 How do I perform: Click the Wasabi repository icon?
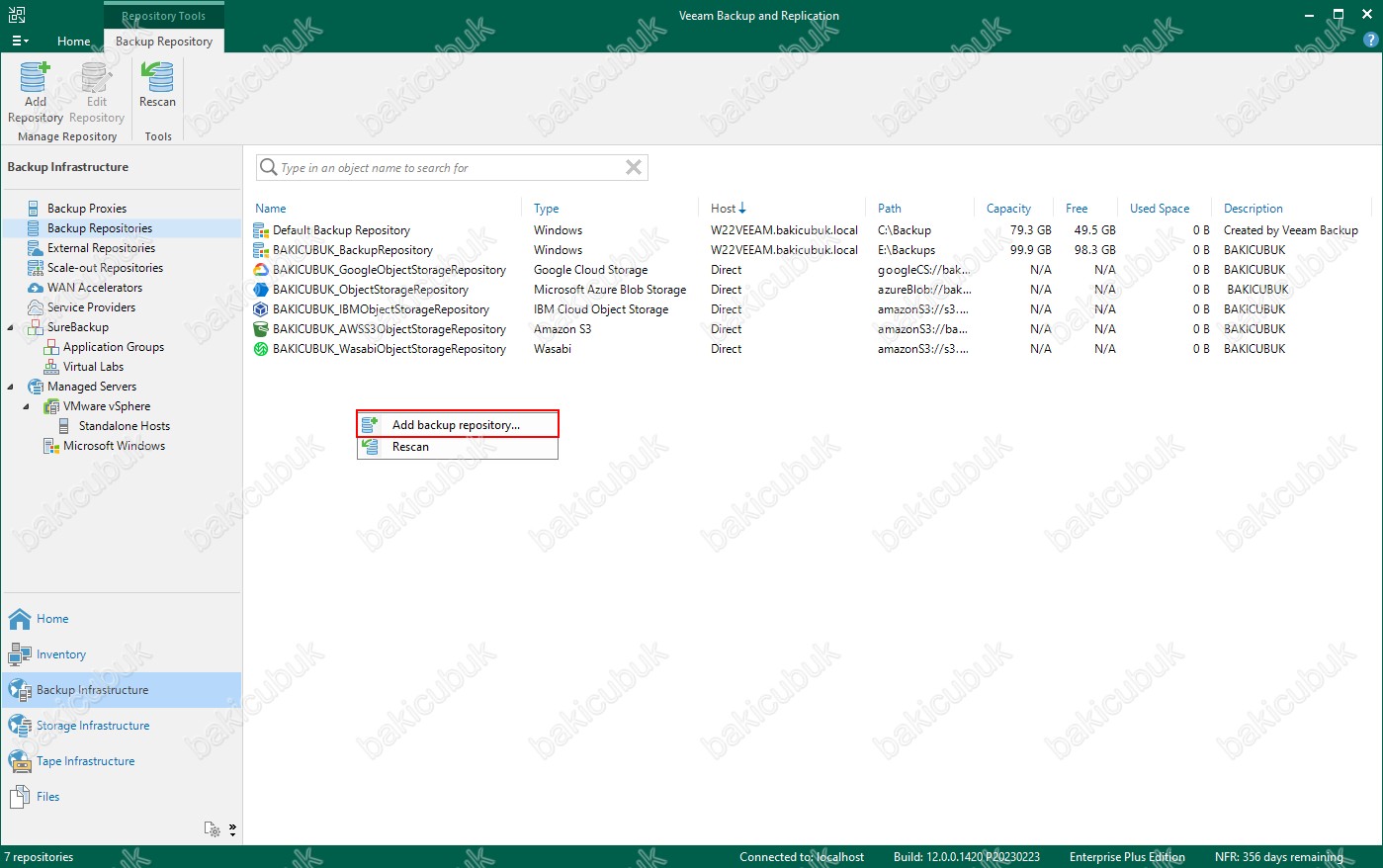(261, 349)
